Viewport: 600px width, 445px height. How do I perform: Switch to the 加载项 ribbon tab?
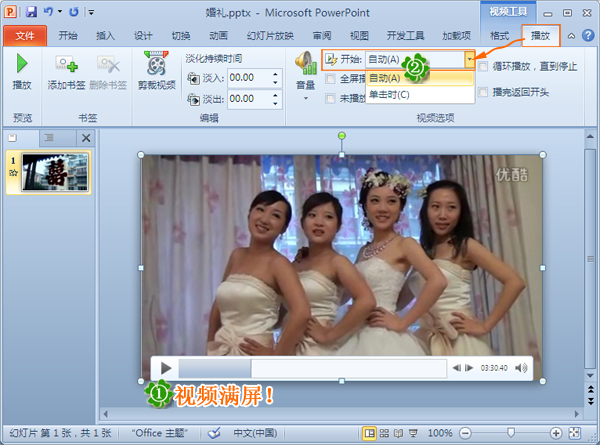[x=457, y=36]
